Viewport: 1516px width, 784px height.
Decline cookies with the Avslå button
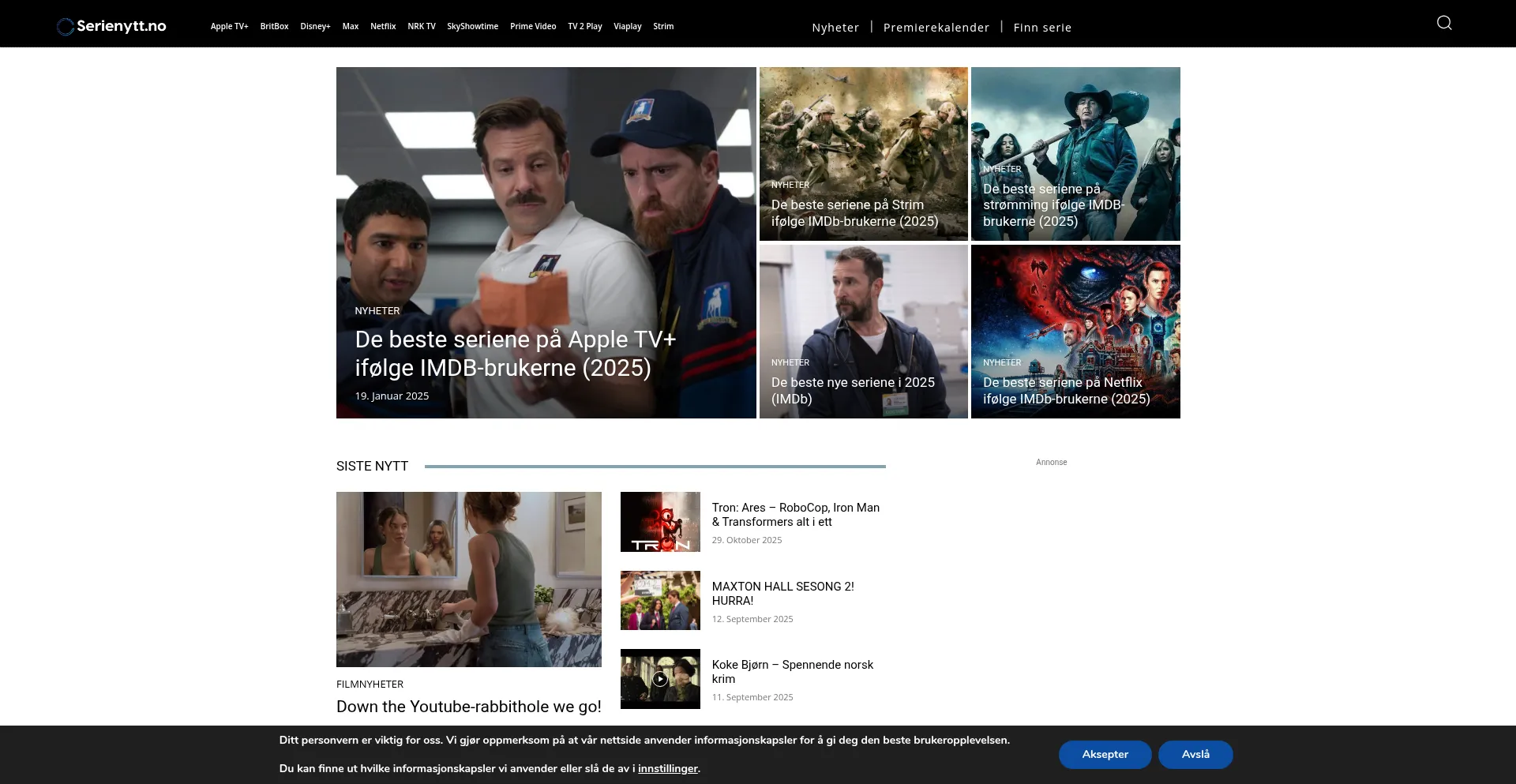coord(1195,754)
